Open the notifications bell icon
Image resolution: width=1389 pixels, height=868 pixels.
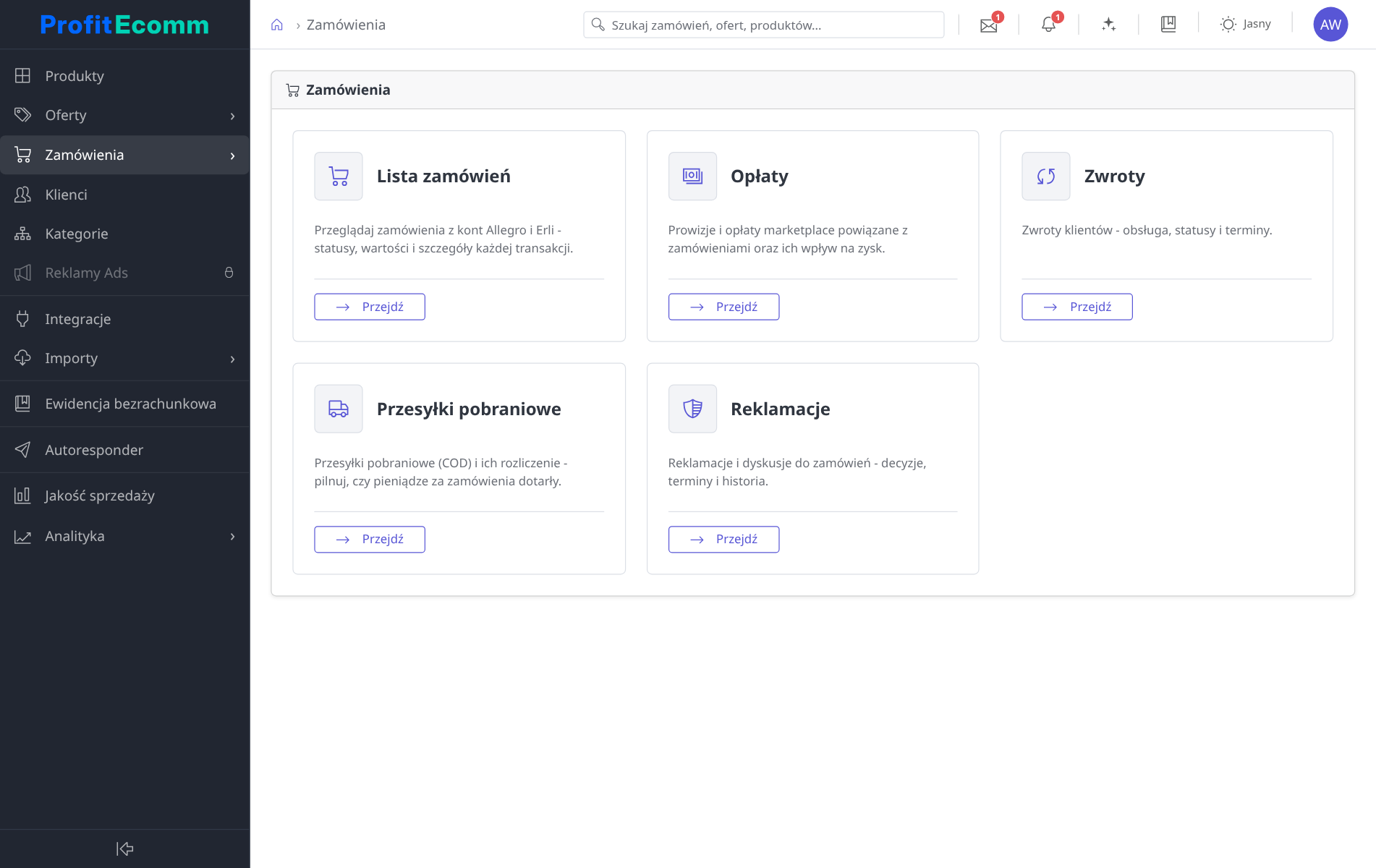(x=1048, y=25)
